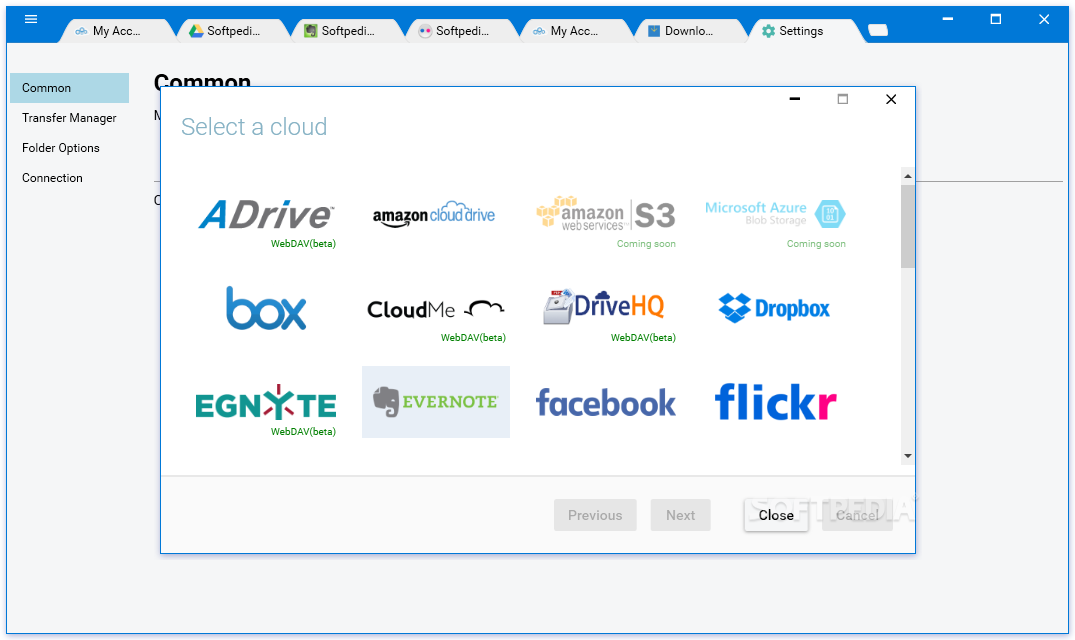Select the Facebook logo
Screen dimensions: 1075x640
(x=605, y=403)
